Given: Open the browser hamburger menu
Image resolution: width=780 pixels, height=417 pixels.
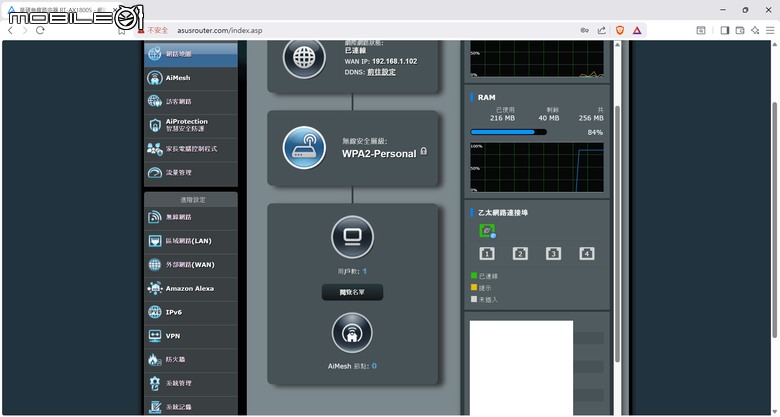Looking at the screenshot, I should [770, 30].
